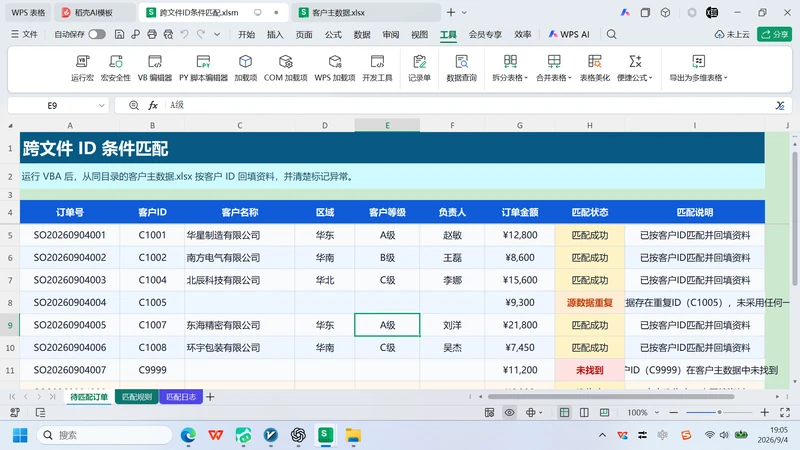Open File Explorer from taskbar
This screenshot has width=800, height=450.
[353, 435]
